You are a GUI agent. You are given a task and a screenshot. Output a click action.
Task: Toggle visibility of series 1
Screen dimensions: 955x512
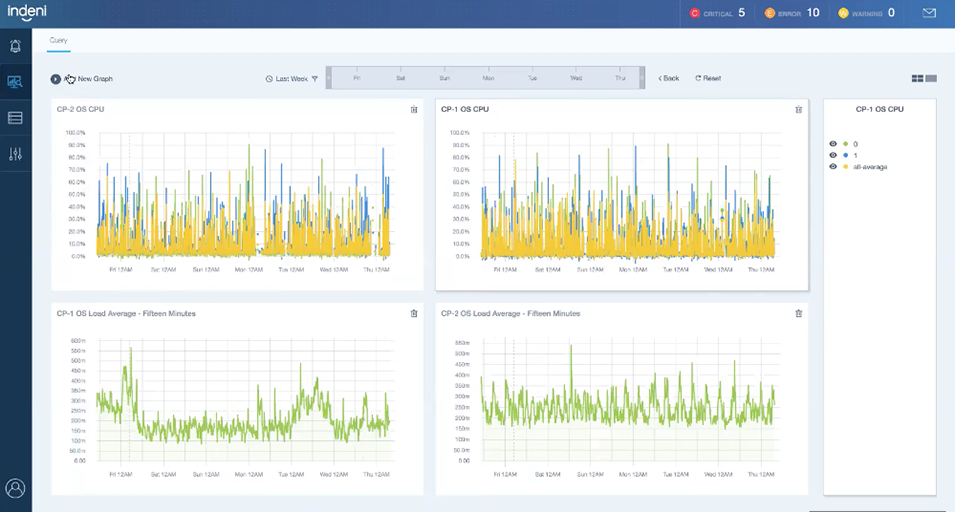coord(833,155)
